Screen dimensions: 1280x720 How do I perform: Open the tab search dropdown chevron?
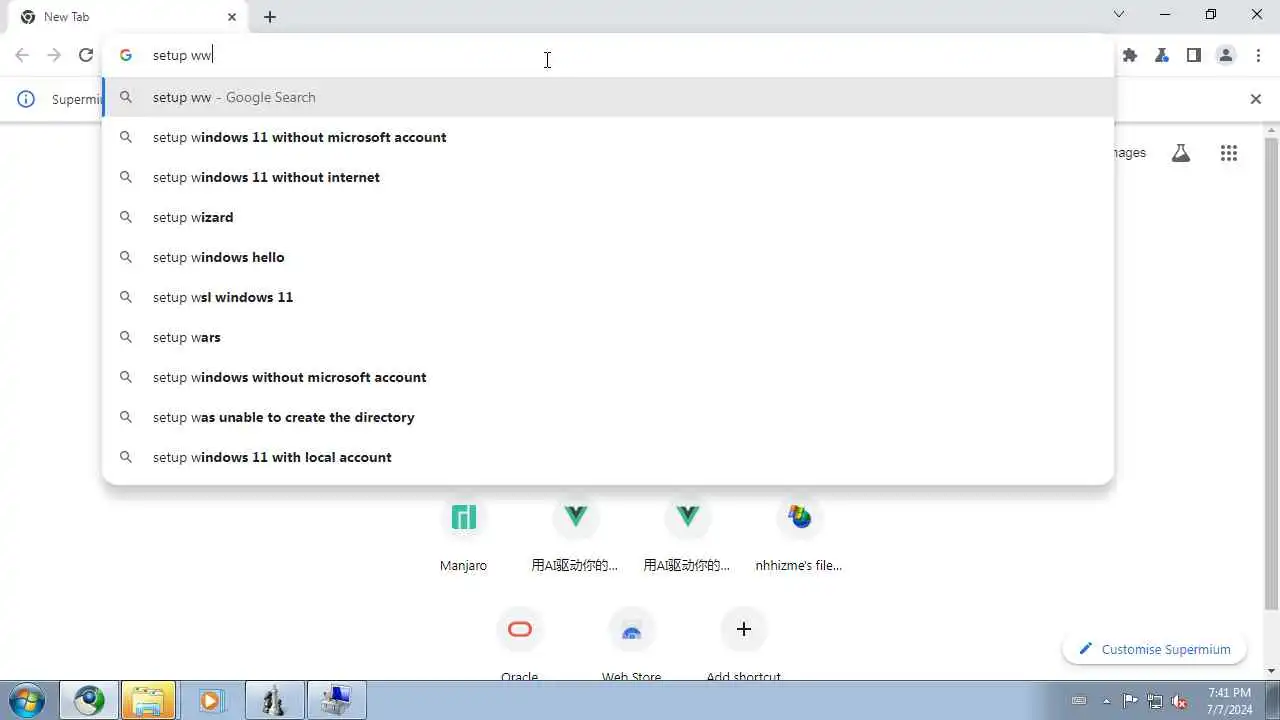[1119, 14]
